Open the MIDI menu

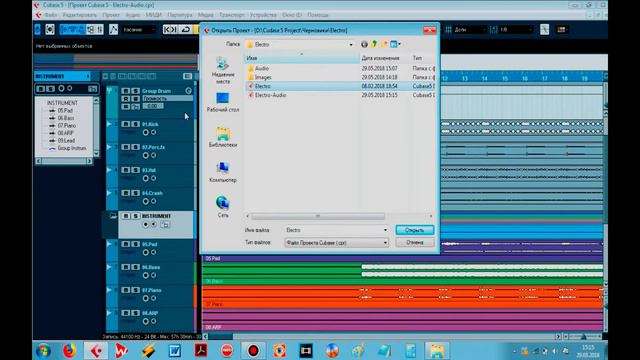[x=153, y=15]
